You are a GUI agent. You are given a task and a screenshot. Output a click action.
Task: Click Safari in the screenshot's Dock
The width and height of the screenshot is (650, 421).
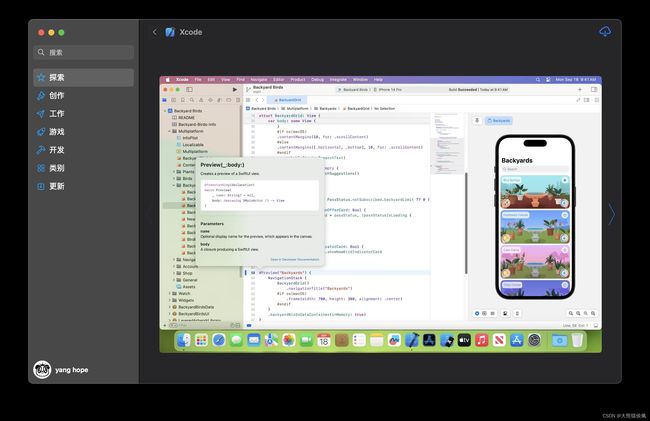click(x=219, y=341)
